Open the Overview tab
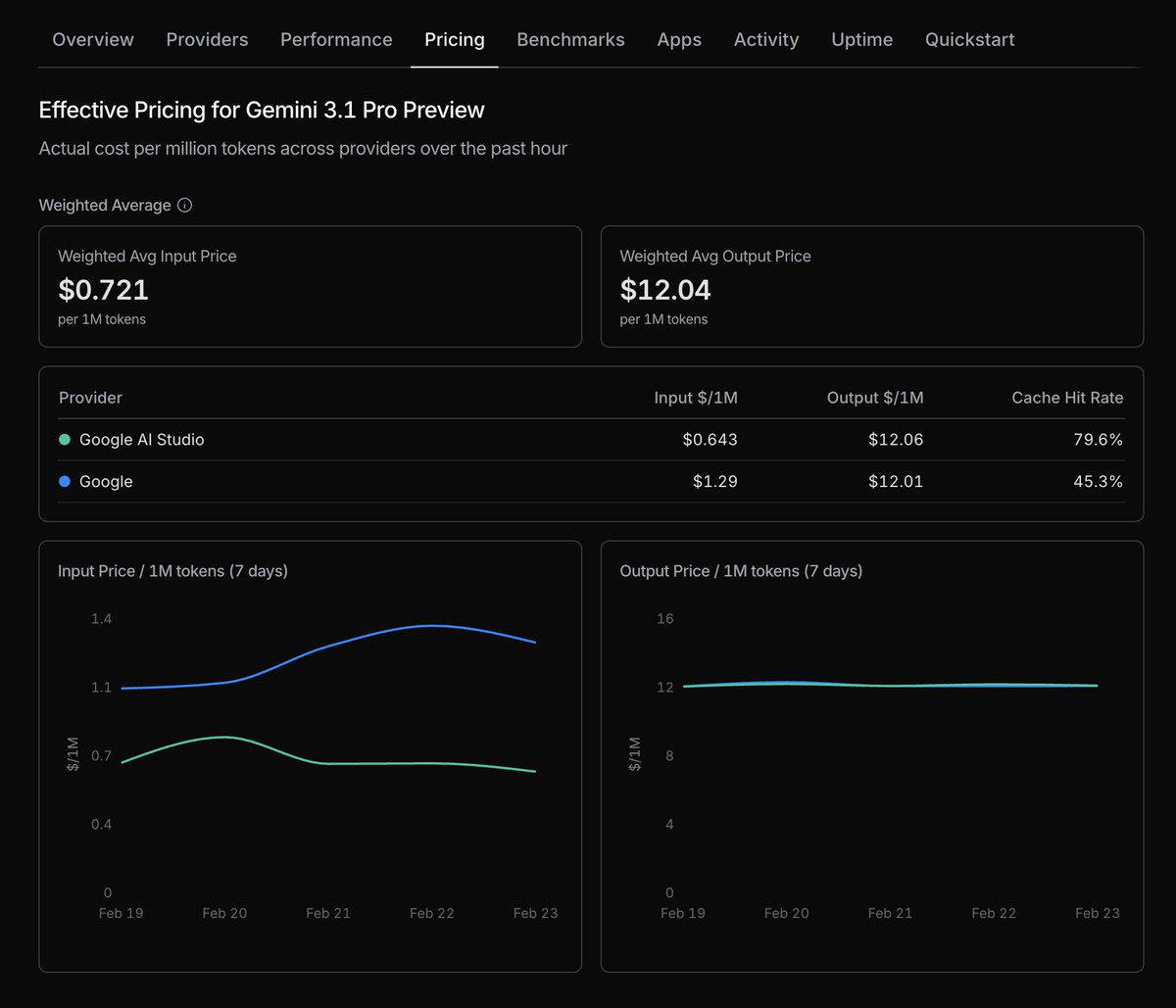 pos(93,40)
